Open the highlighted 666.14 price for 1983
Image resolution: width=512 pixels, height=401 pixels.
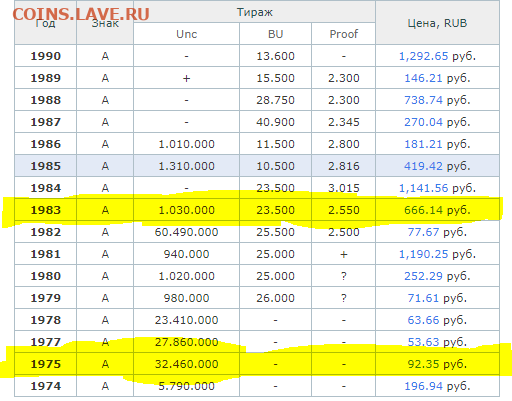click(423, 210)
